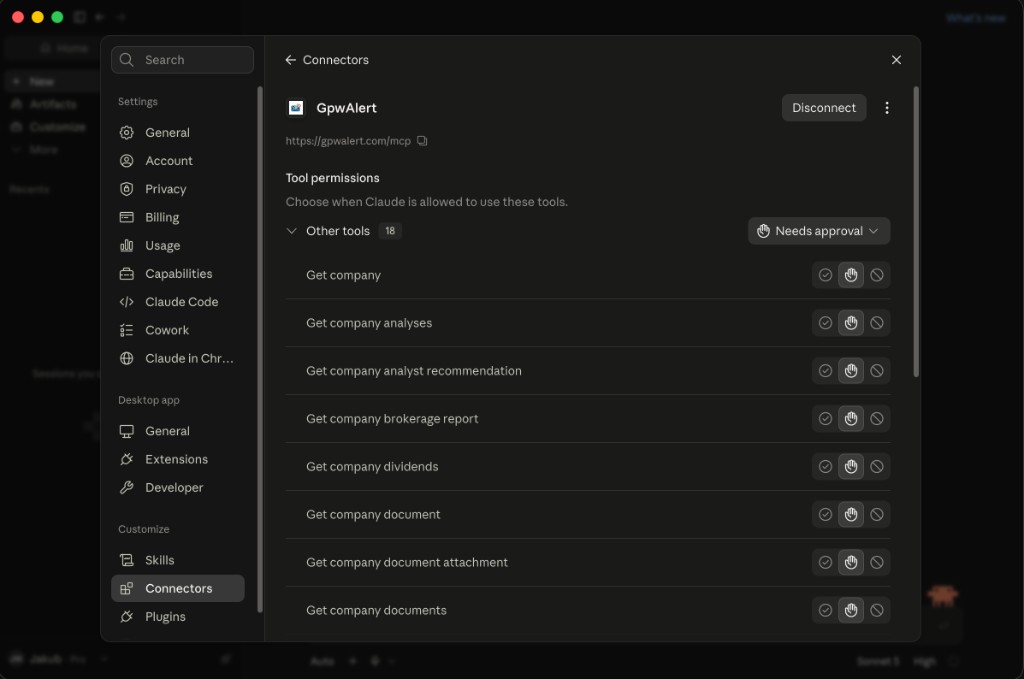This screenshot has height=679, width=1024.
Task: Close the settings dialog with the X
Action: [x=896, y=60]
